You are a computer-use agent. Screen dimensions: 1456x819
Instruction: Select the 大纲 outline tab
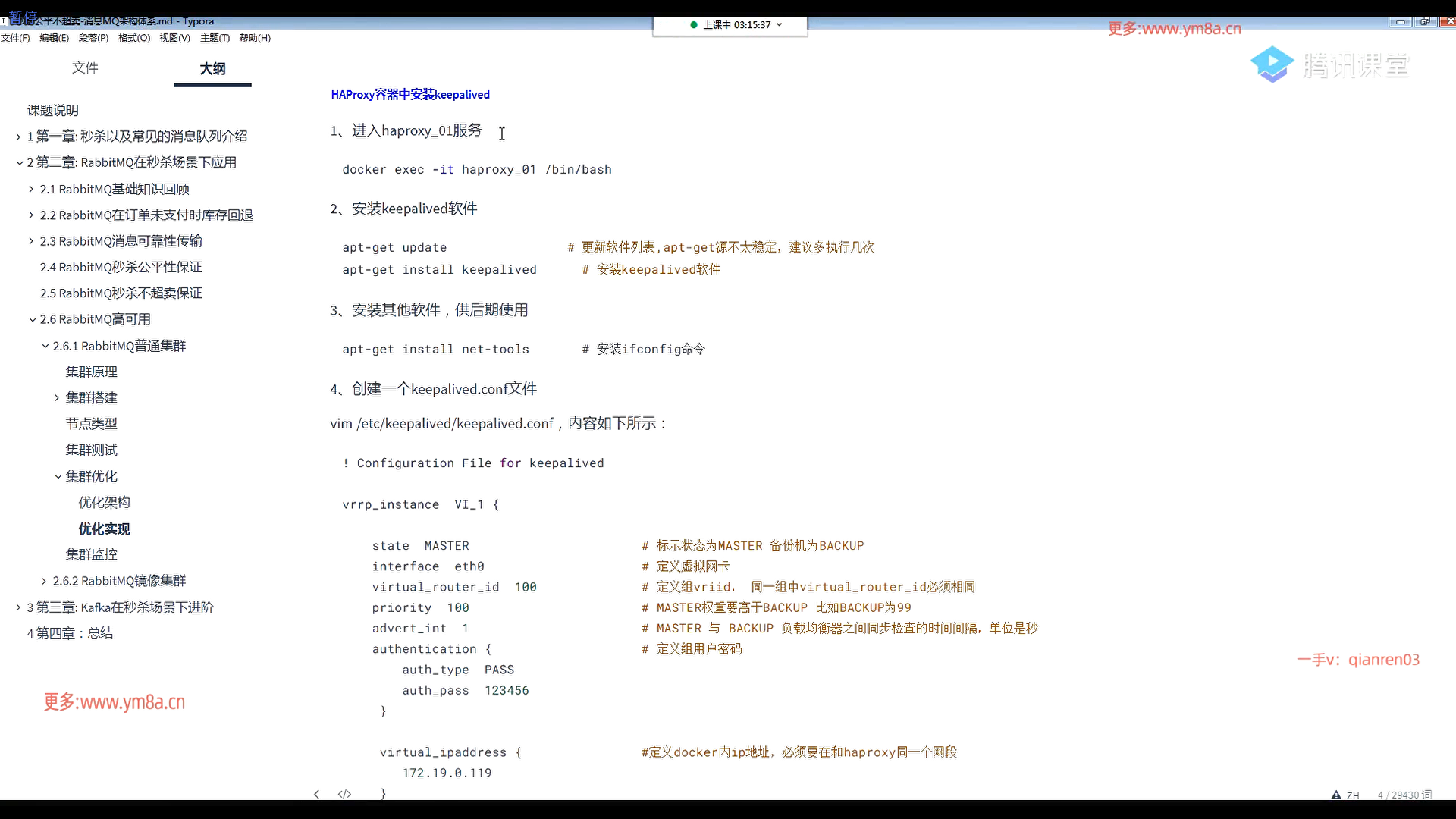pos(212,68)
